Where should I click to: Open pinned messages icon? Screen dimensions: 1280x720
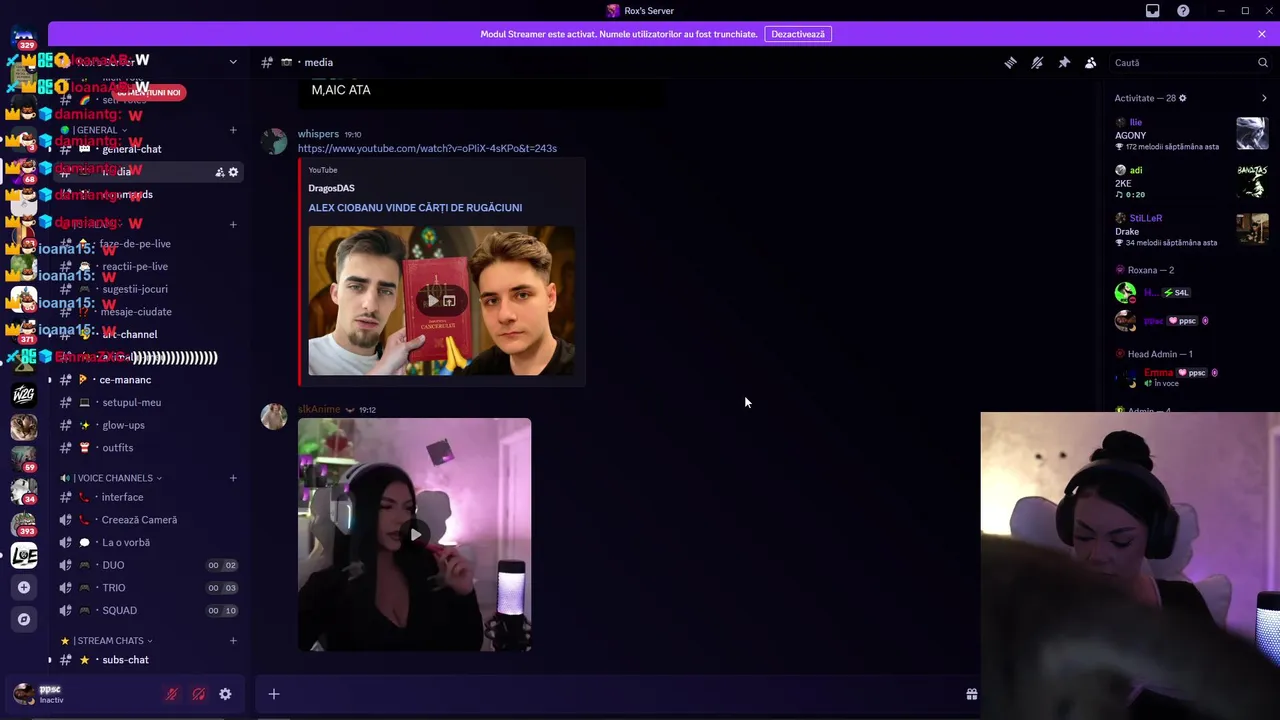[1064, 62]
